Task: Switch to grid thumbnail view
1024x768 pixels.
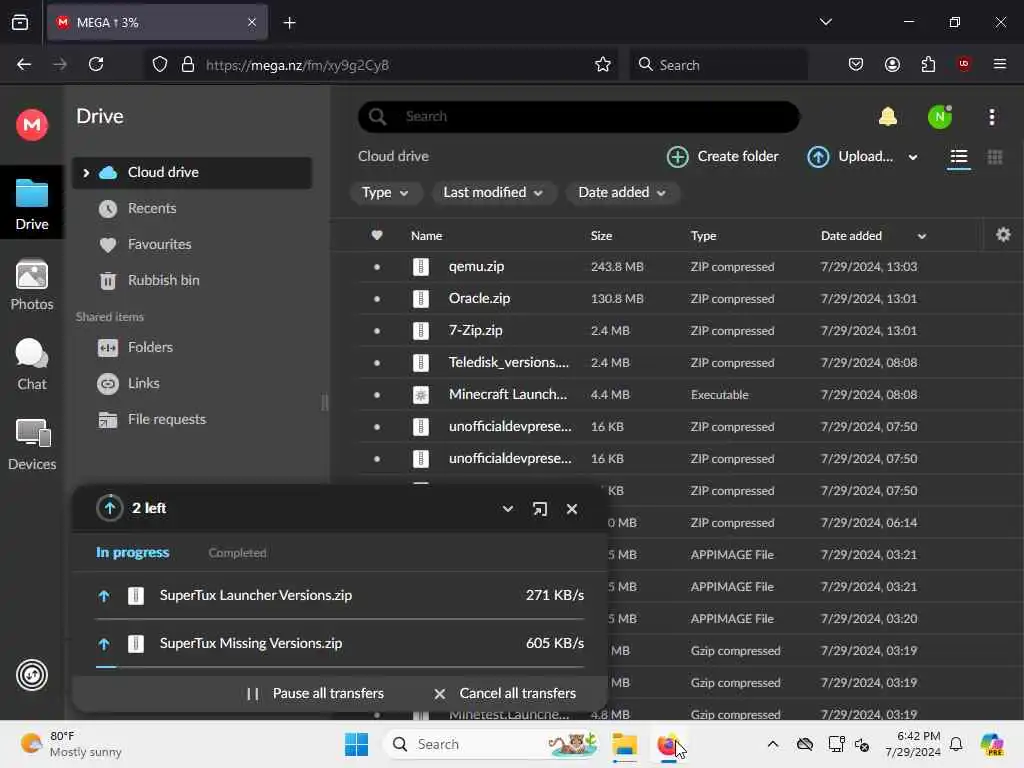Action: (x=995, y=157)
